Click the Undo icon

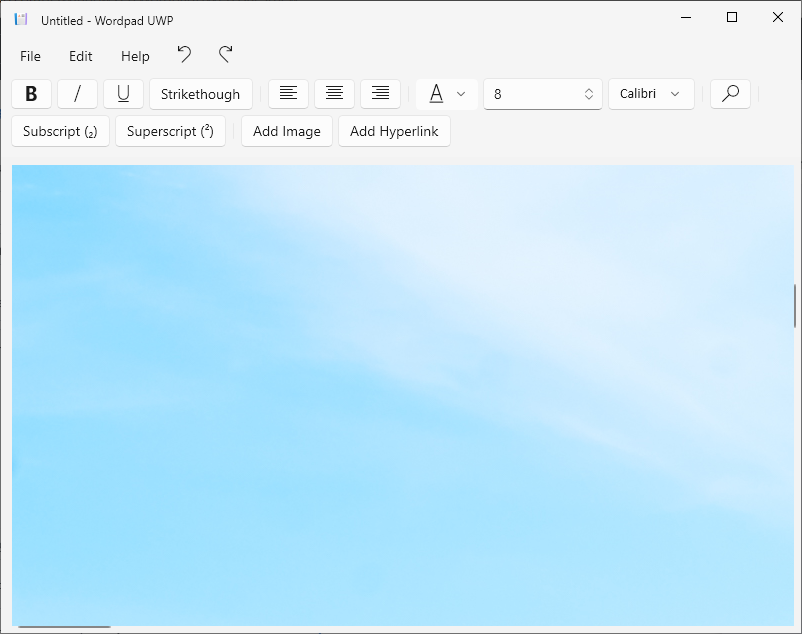point(184,55)
